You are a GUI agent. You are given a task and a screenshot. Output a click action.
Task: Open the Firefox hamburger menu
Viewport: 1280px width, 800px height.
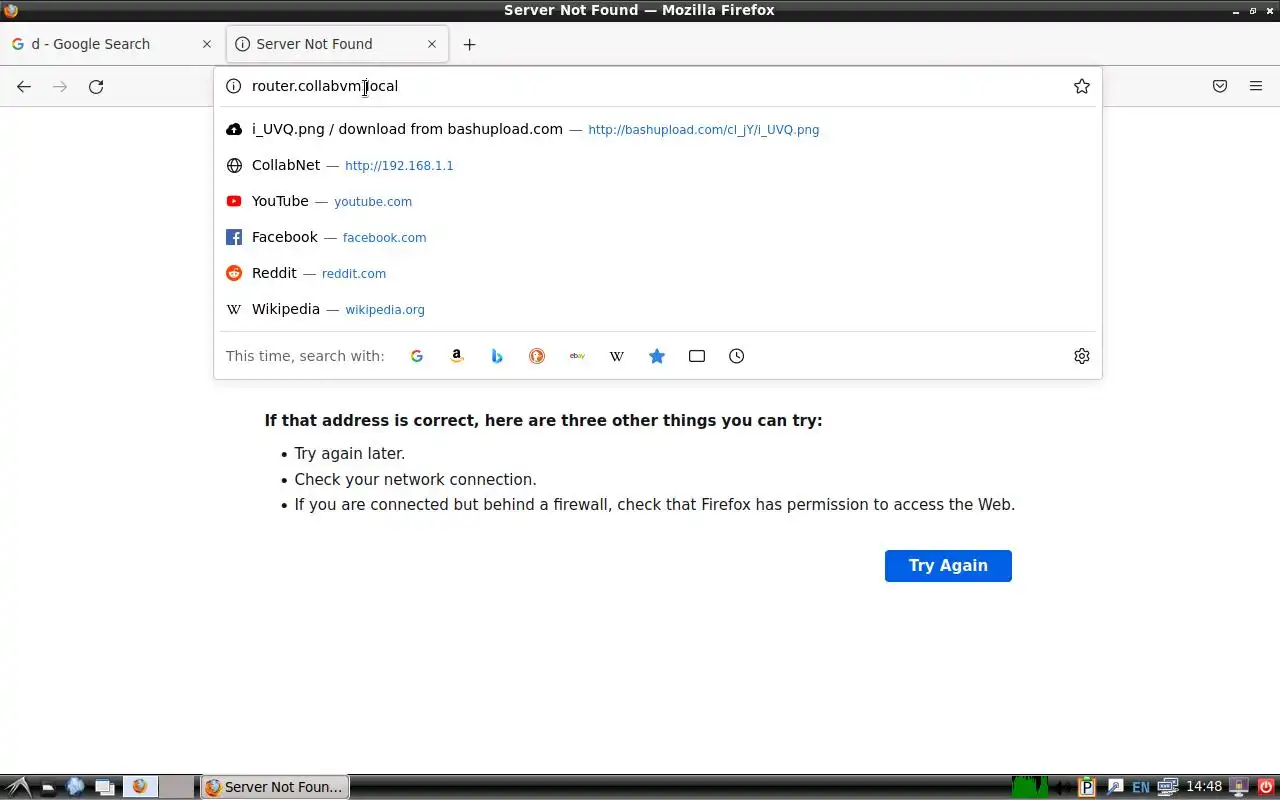[1256, 87]
